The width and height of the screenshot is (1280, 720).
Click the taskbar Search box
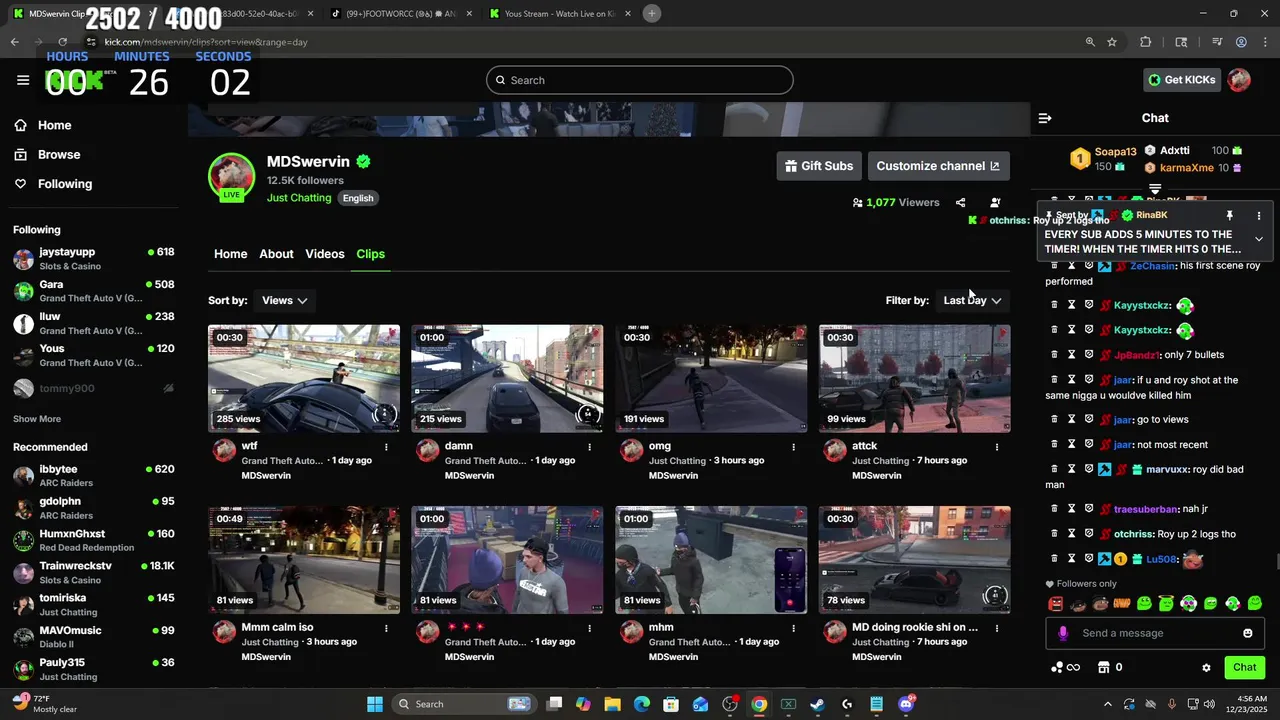tap(464, 704)
